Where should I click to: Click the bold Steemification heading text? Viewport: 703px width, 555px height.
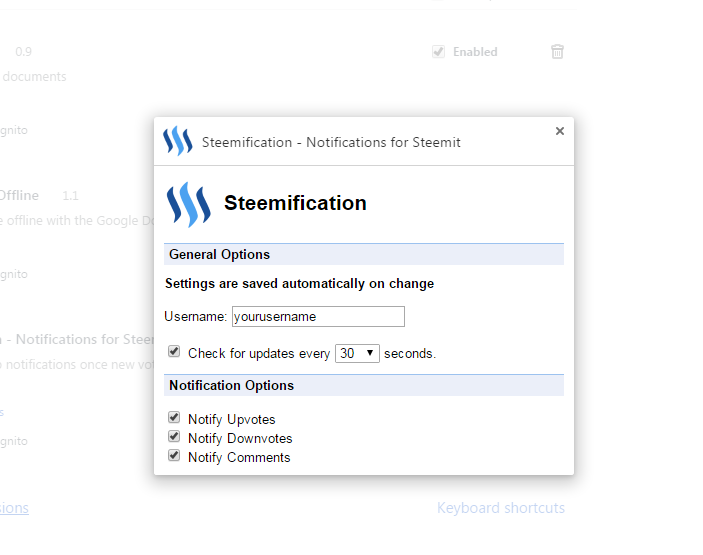point(295,203)
